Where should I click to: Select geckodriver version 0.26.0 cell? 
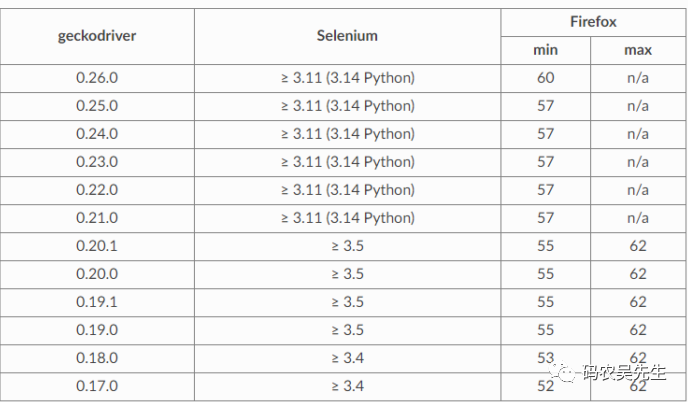point(97,78)
